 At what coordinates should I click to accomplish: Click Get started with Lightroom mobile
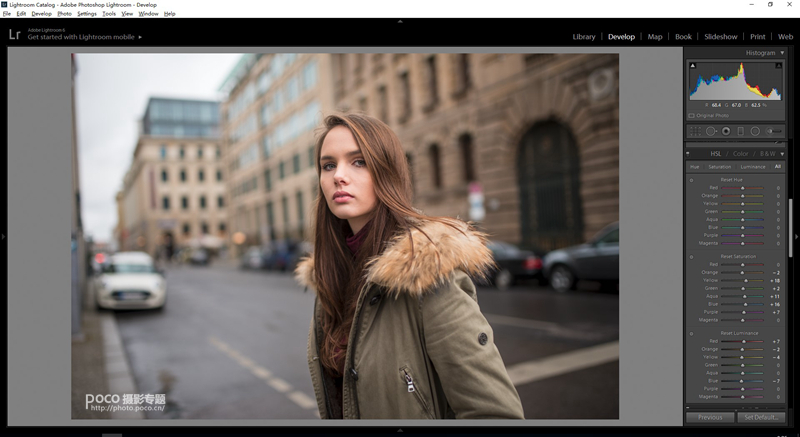(81, 37)
